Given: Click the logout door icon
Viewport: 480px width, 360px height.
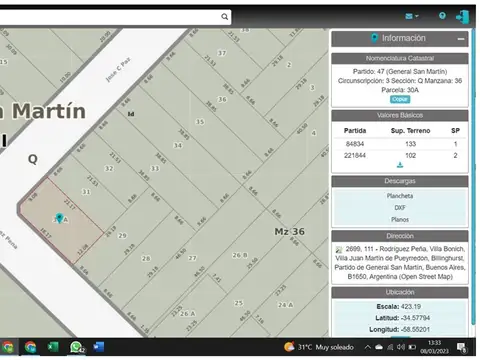Looking at the screenshot, I should tap(462, 17).
